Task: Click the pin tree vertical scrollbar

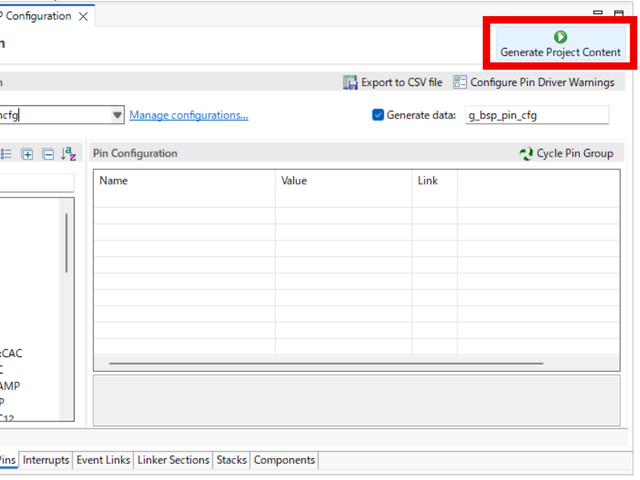Action: pos(67,243)
